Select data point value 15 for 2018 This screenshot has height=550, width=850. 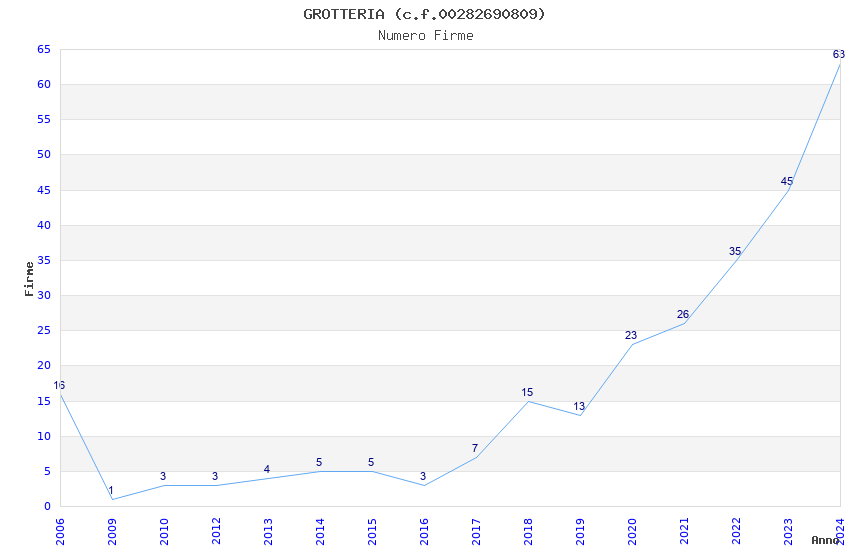(x=527, y=392)
